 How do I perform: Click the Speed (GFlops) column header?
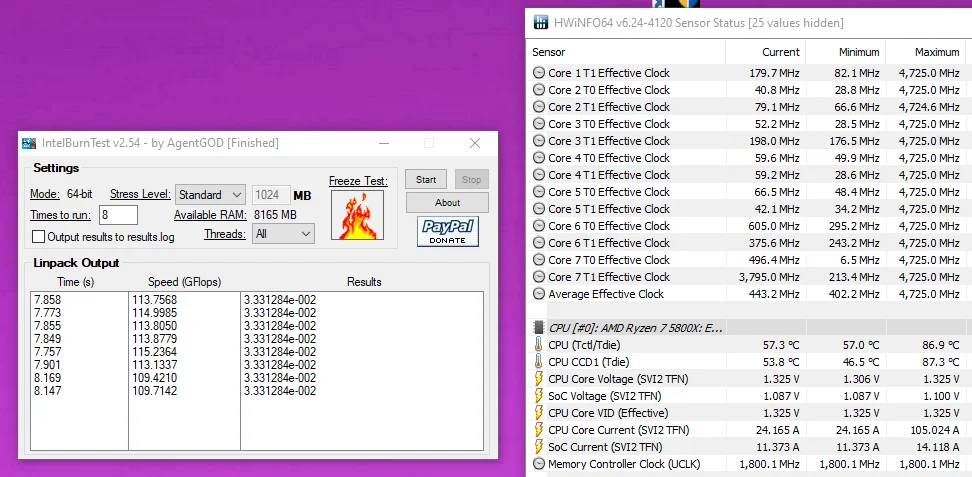click(x=185, y=282)
